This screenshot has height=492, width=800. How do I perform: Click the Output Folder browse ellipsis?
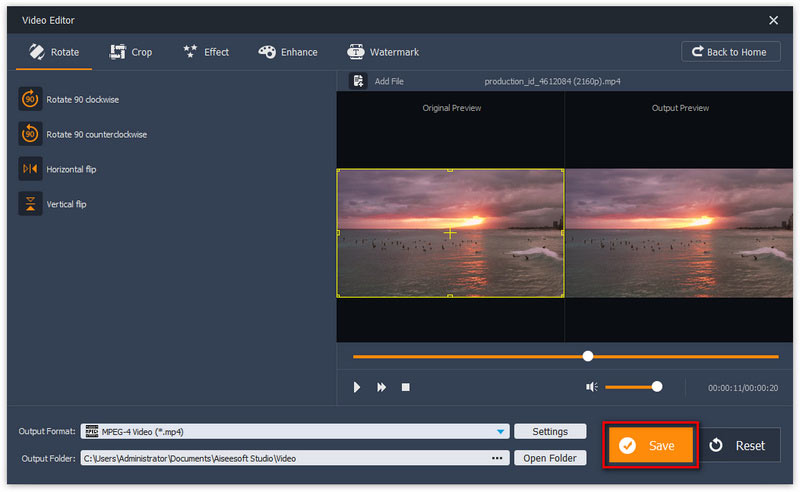497,458
